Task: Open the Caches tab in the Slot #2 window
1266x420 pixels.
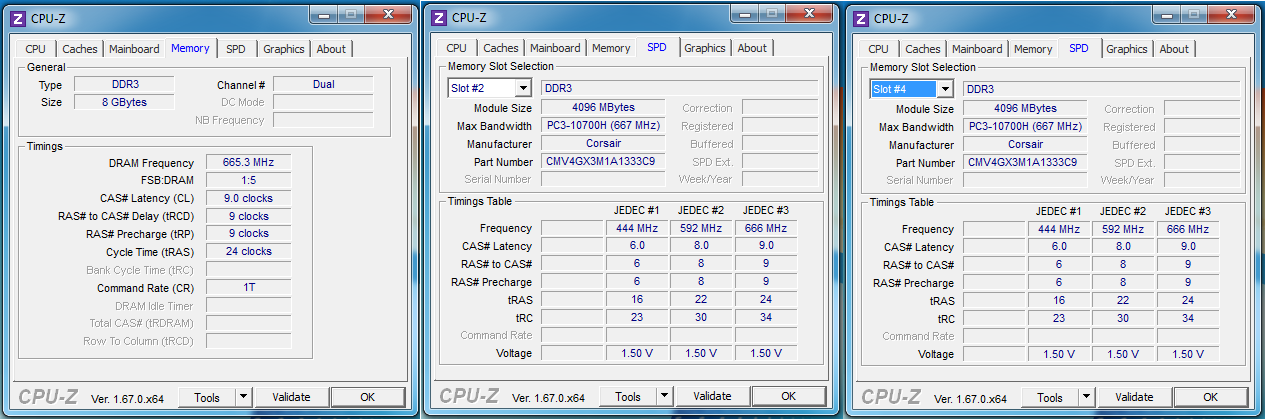Action: (x=501, y=48)
